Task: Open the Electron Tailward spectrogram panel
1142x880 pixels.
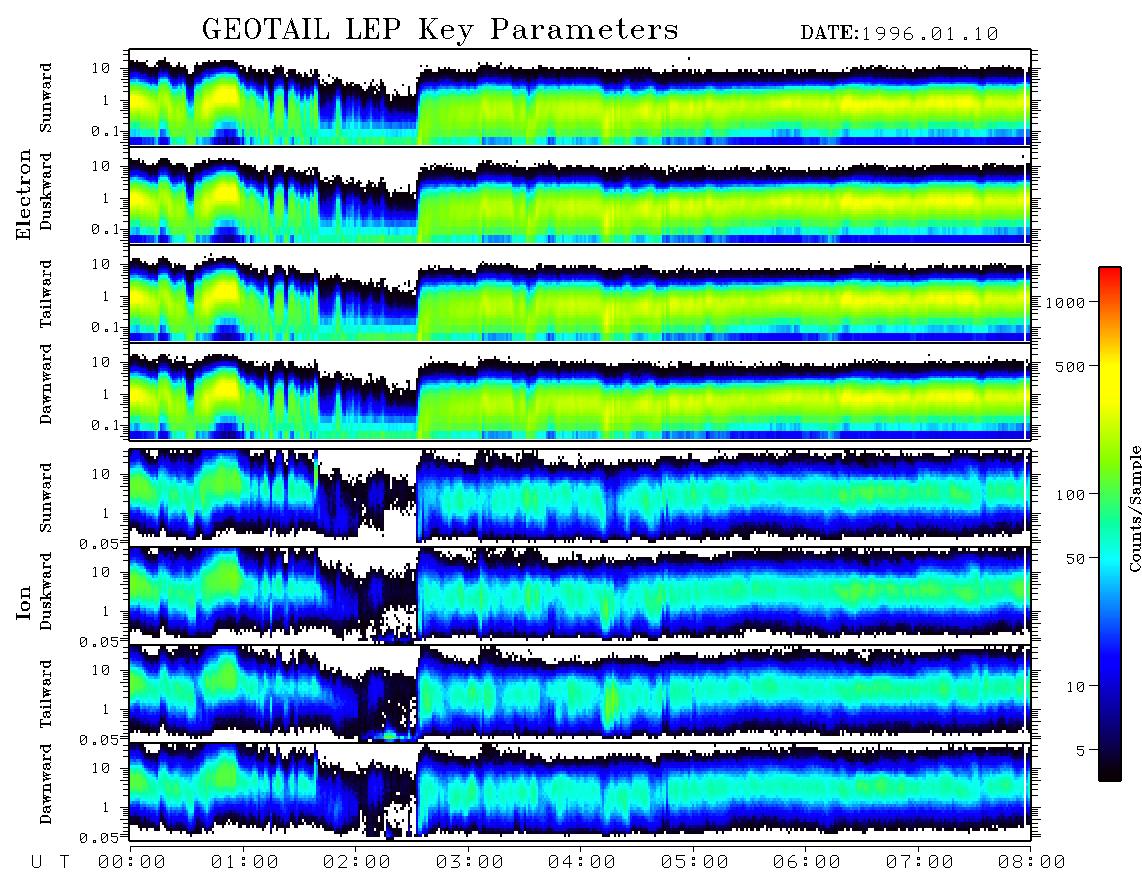Action: [580, 293]
